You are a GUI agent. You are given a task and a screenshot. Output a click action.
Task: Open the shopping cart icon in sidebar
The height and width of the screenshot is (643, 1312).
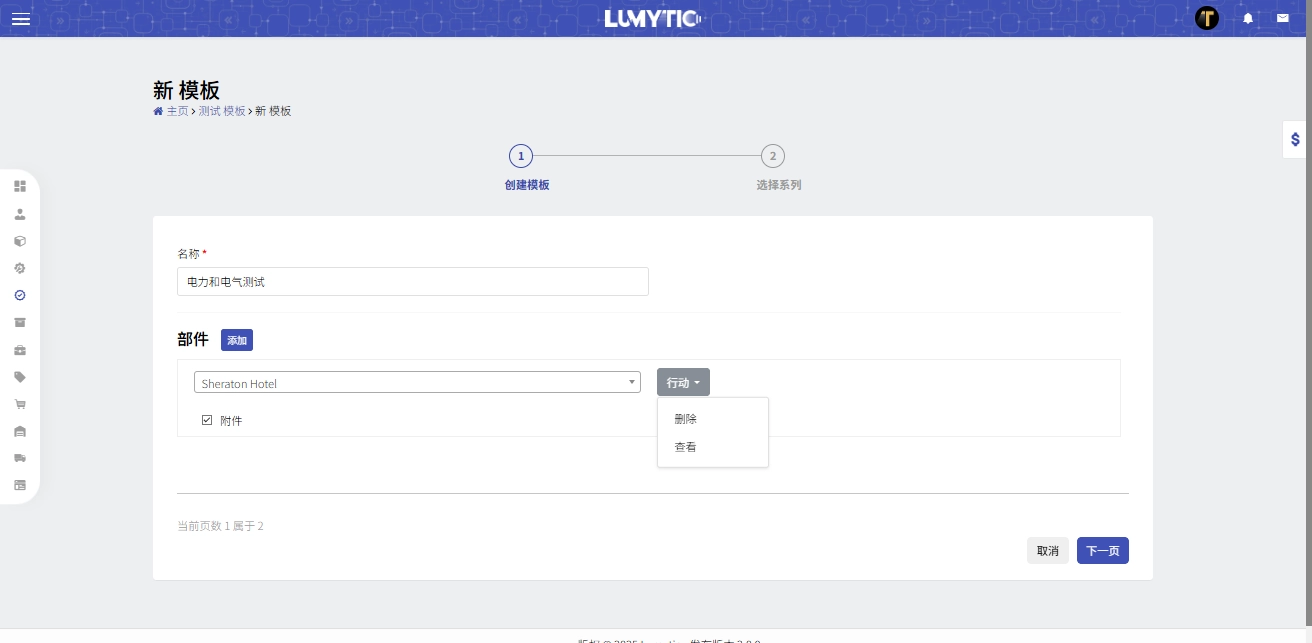click(x=20, y=404)
